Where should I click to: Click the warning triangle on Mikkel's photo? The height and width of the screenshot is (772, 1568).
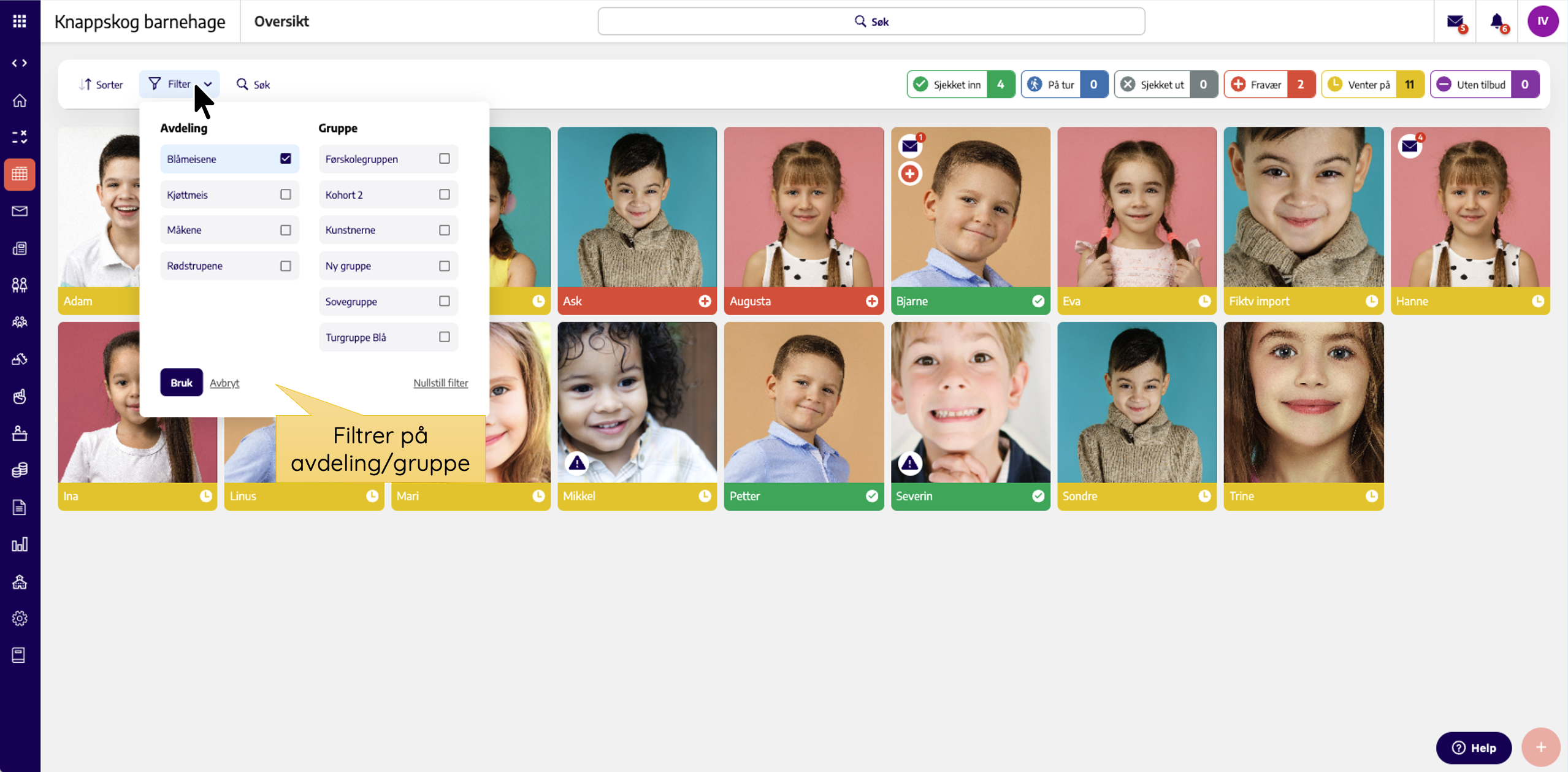[x=576, y=463]
